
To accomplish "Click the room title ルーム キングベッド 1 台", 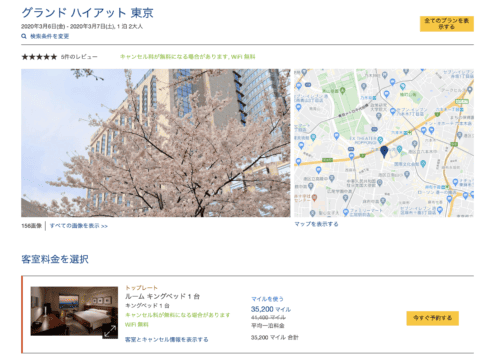I will [x=162, y=296].
